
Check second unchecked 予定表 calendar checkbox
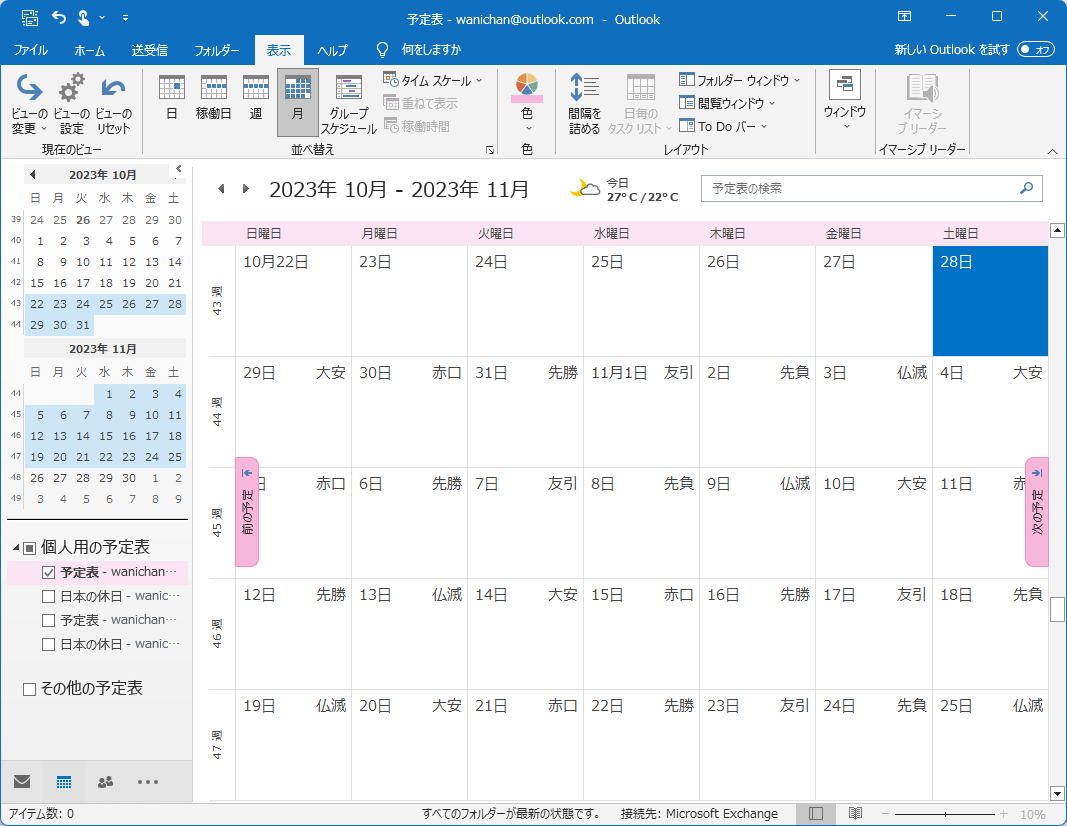[x=48, y=620]
